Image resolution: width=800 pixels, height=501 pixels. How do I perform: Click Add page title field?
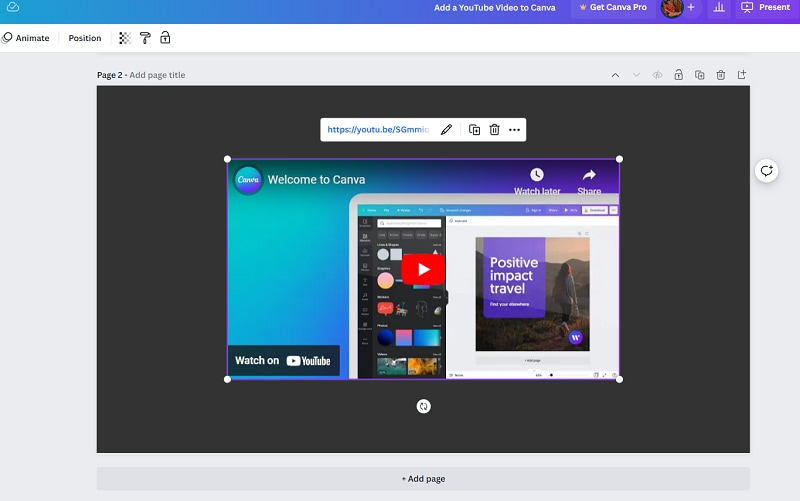click(x=157, y=75)
